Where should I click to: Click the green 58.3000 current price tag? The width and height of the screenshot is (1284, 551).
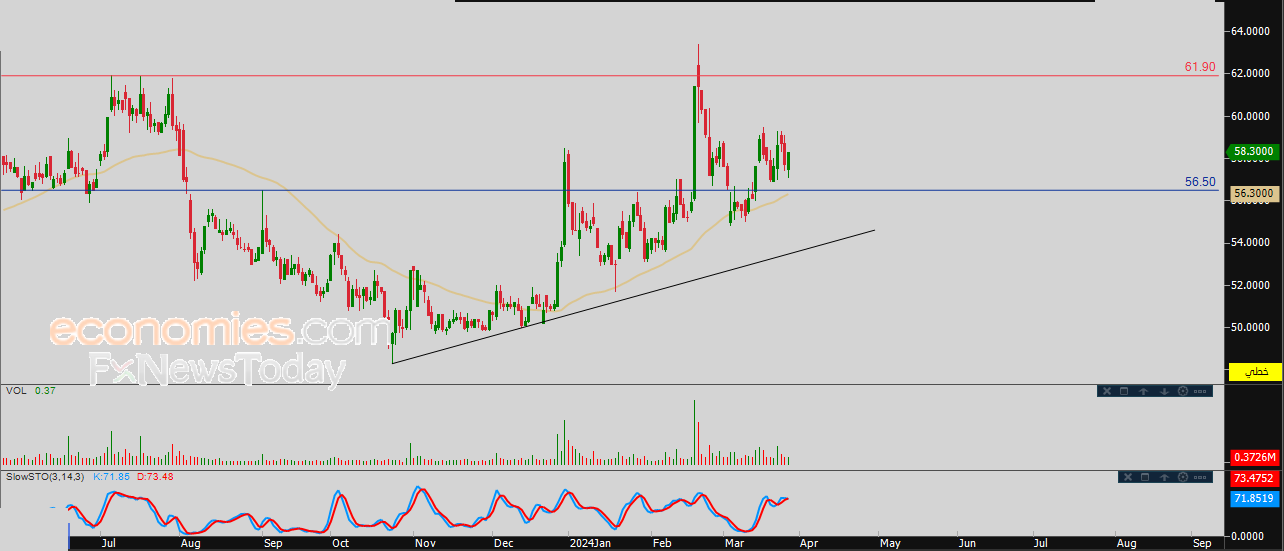point(1253,152)
